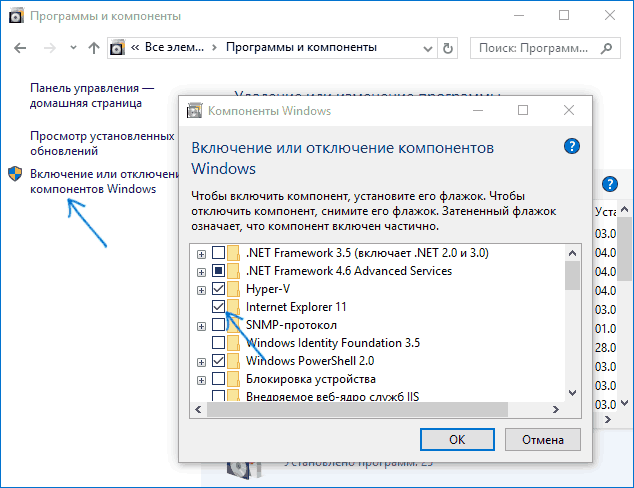Refresh the Programs and Features view
The height and width of the screenshot is (488, 634).
tap(447, 48)
